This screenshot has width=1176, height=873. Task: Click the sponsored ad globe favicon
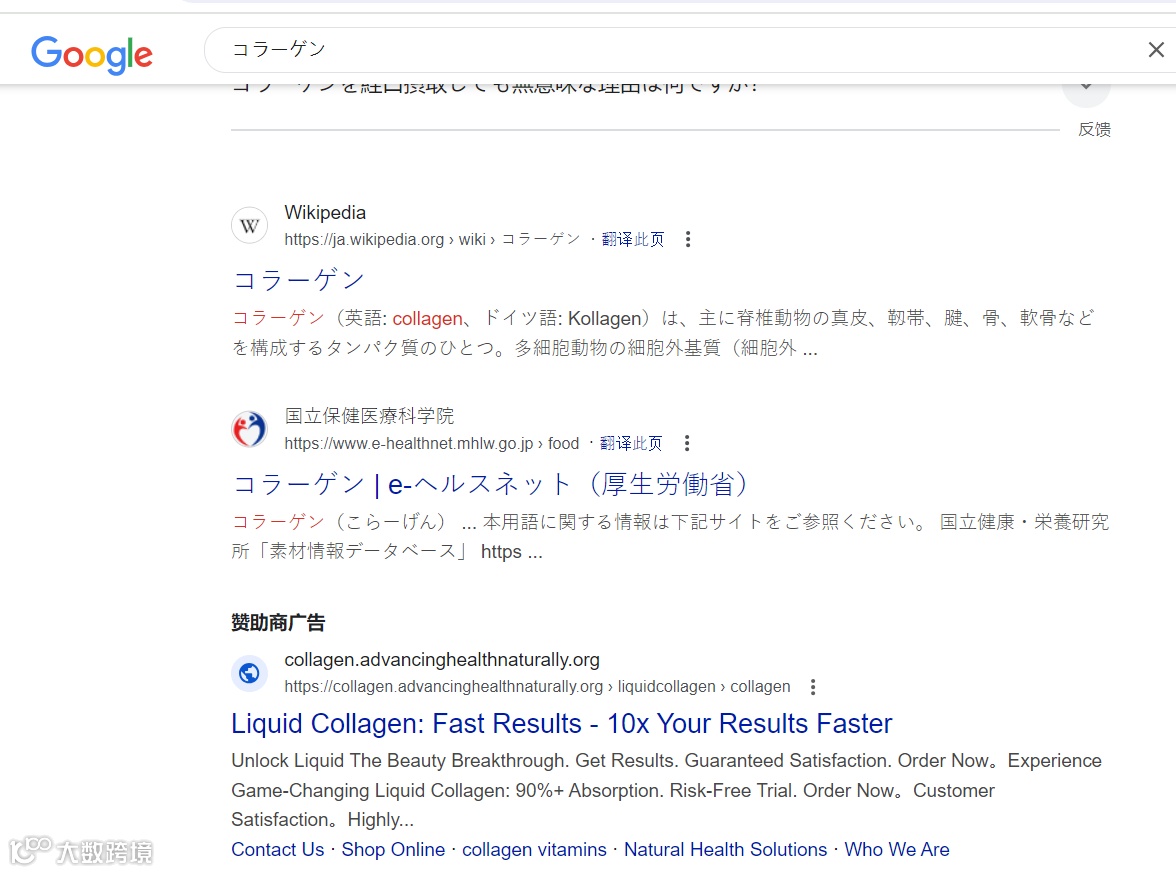(x=250, y=673)
